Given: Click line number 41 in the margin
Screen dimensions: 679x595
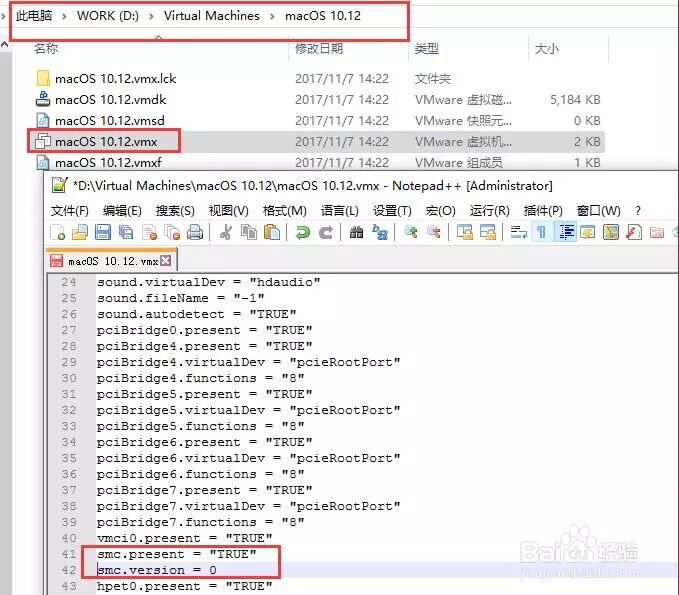Looking at the screenshot, I should click(69, 554).
